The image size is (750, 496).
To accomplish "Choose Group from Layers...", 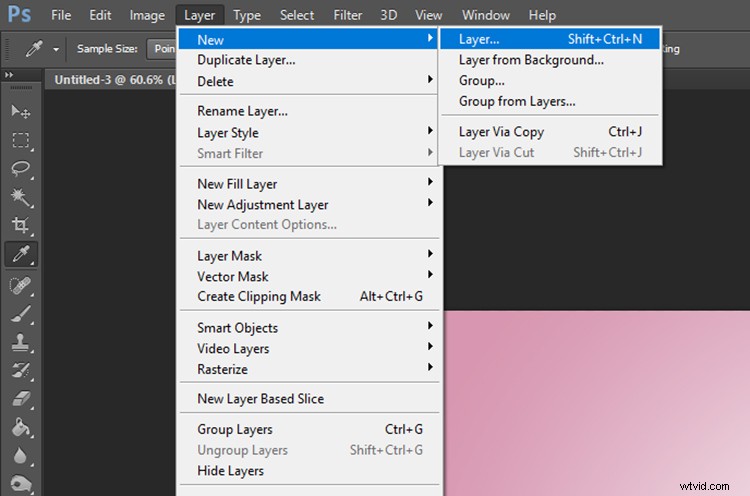I will click(x=550, y=101).
